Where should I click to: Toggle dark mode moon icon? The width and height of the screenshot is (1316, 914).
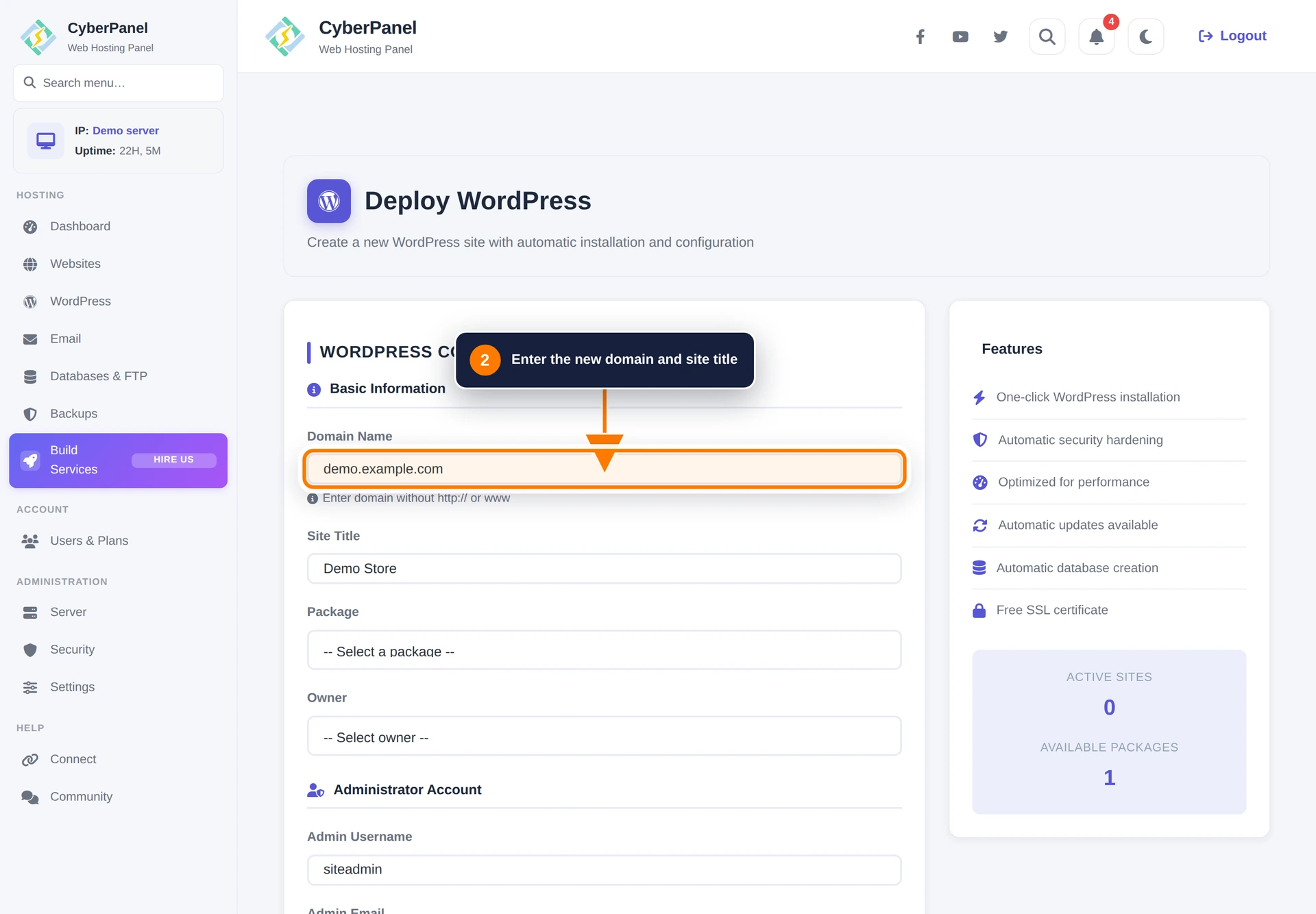click(1146, 36)
